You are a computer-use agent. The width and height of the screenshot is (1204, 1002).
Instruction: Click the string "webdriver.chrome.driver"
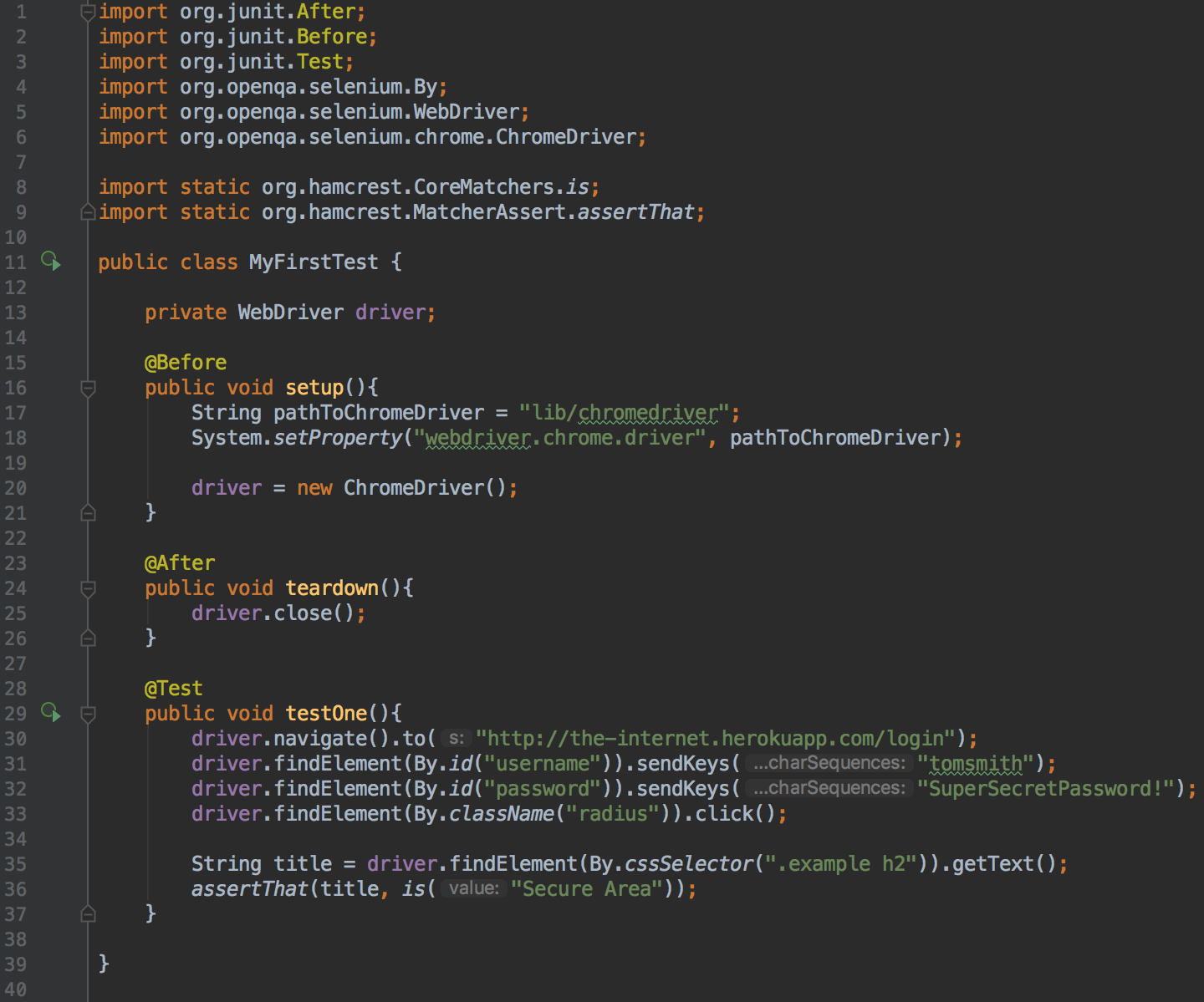pyautogui.click(x=559, y=438)
